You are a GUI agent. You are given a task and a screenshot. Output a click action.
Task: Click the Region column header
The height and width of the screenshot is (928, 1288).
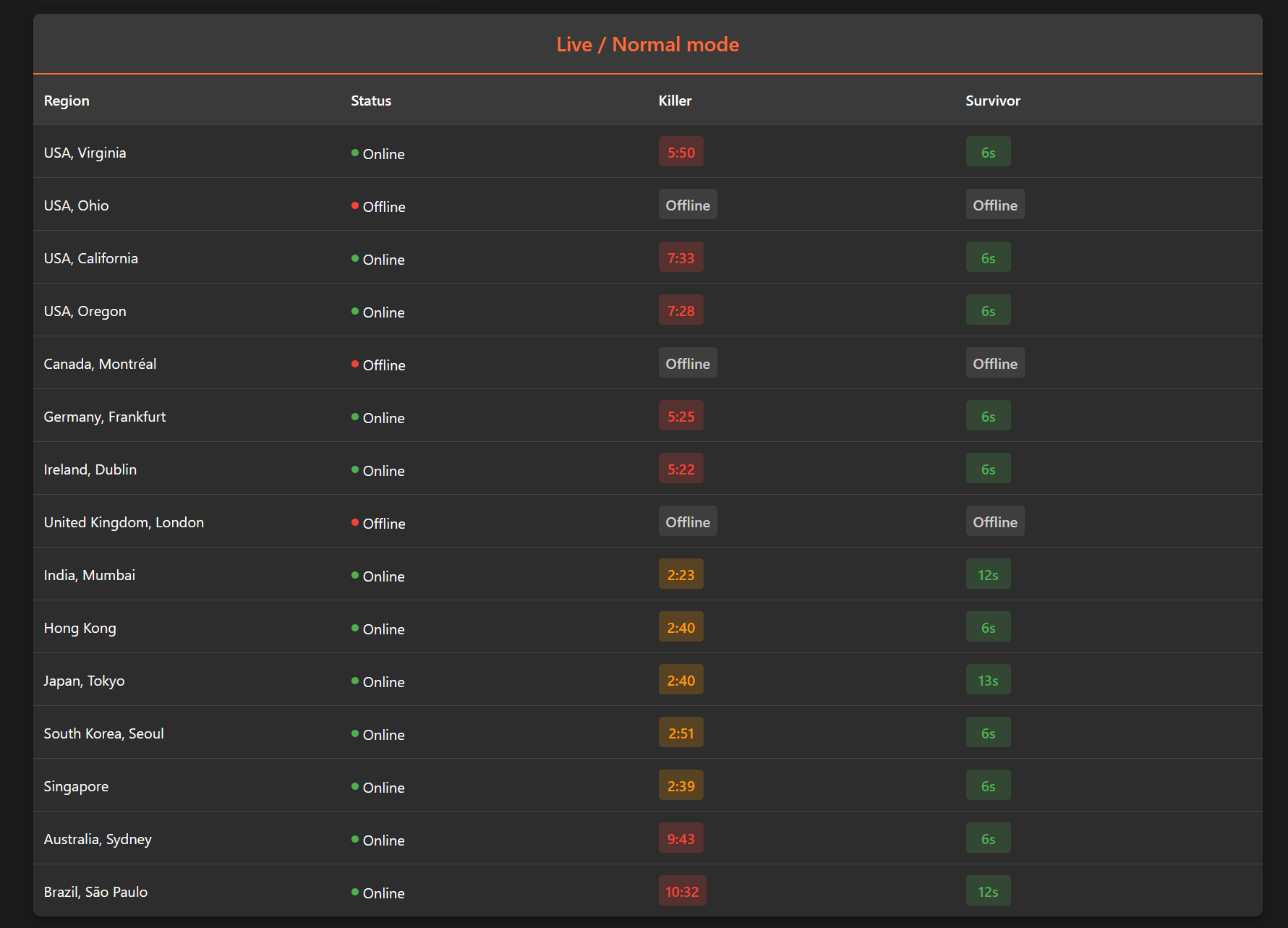(67, 101)
